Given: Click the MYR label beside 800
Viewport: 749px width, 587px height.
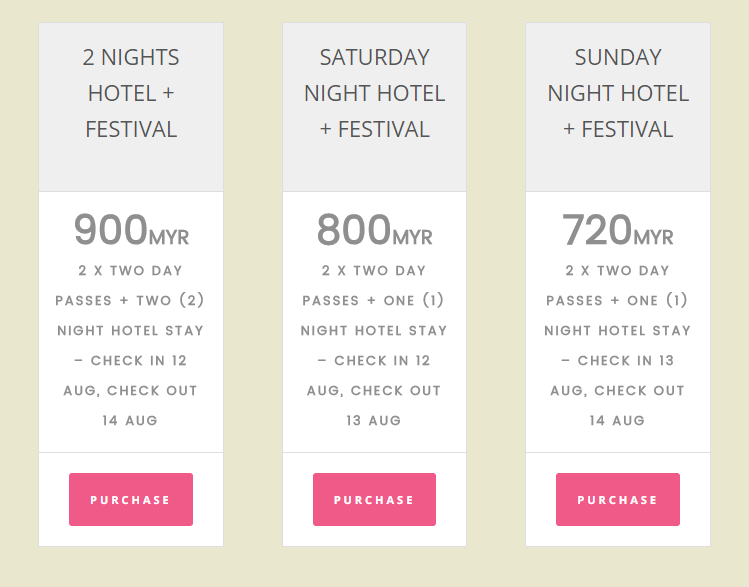Looking at the screenshot, I should 412,238.
